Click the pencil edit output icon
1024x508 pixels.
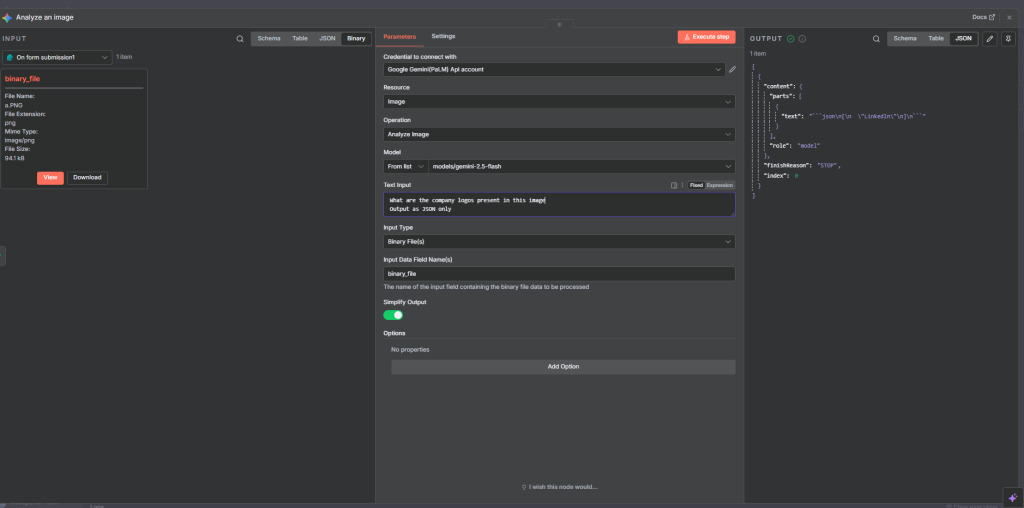(x=989, y=39)
